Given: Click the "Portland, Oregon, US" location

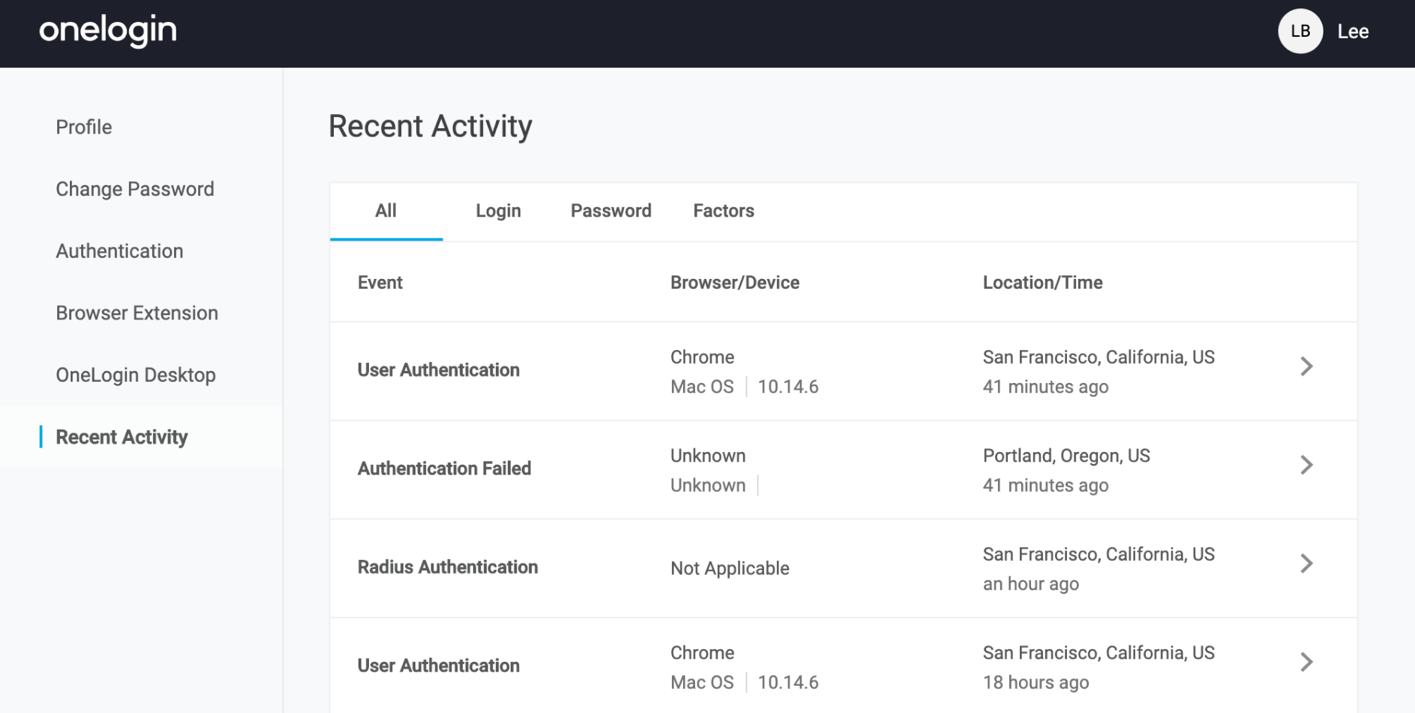Looking at the screenshot, I should tap(1067, 456).
